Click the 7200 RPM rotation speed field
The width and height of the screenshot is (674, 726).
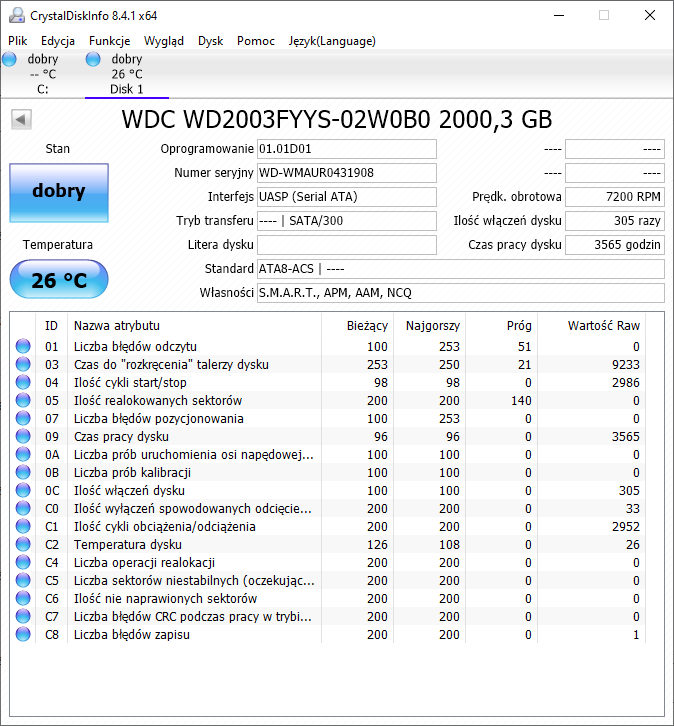point(615,197)
